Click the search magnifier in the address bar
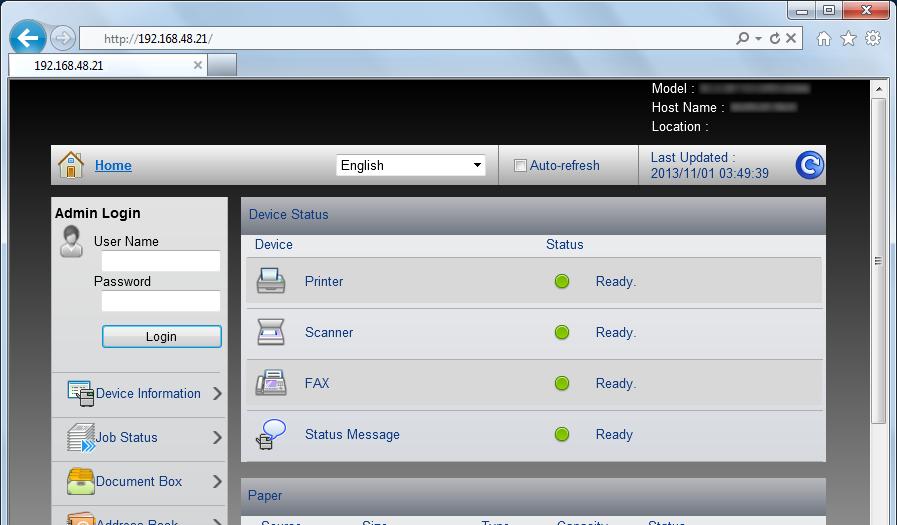The image size is (897, 525). 743,38
